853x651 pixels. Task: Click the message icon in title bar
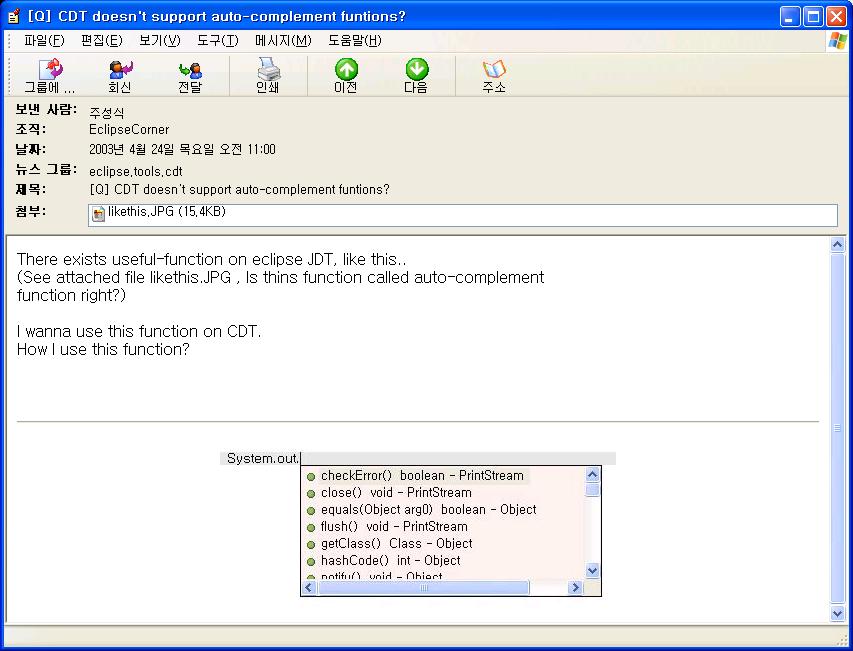click(x=14, y=16)
